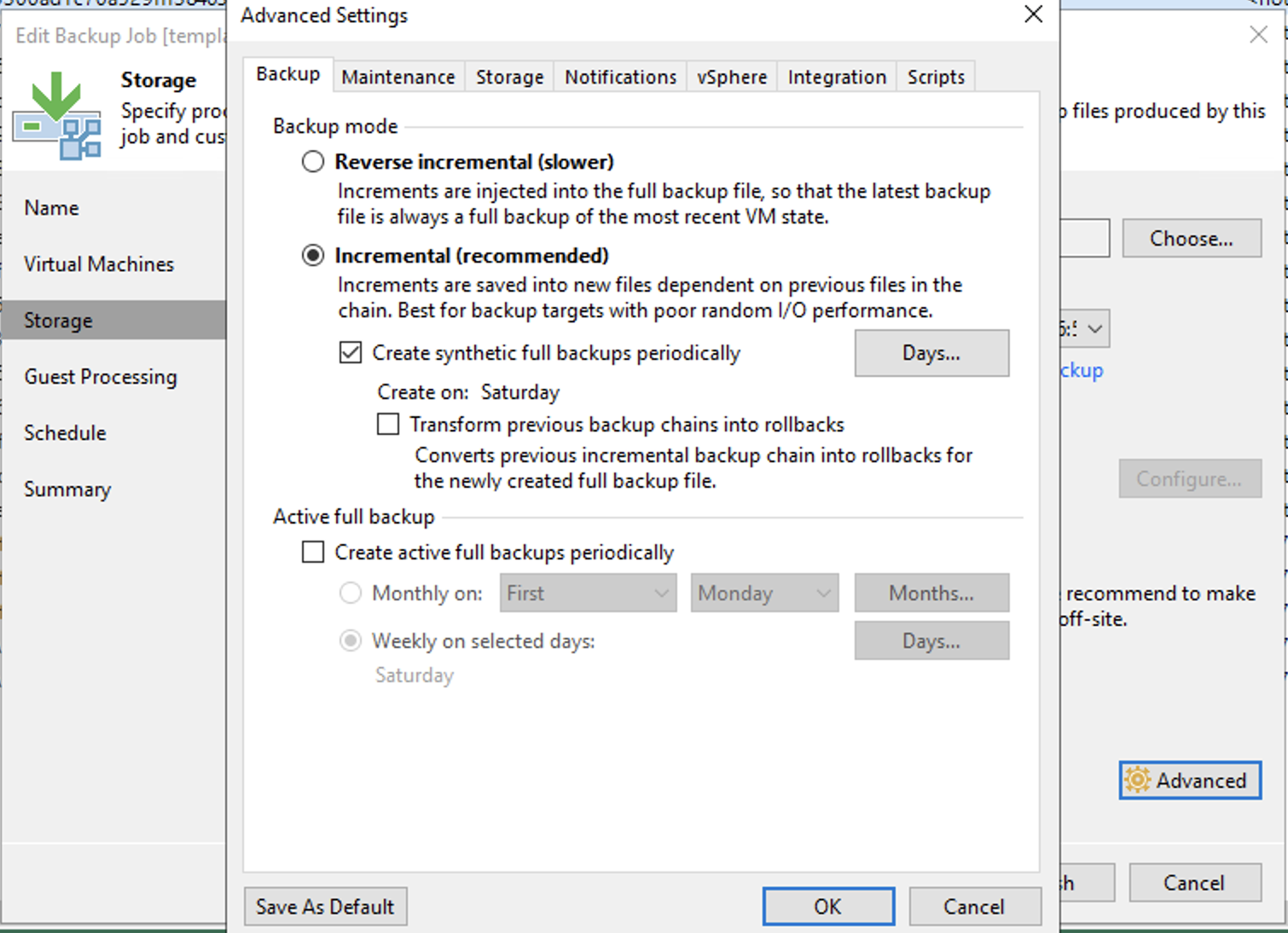The height and width of the screenshot is (933, 1288).
Task: Switch to the Maintenance tab
Action: coord(397,77)
